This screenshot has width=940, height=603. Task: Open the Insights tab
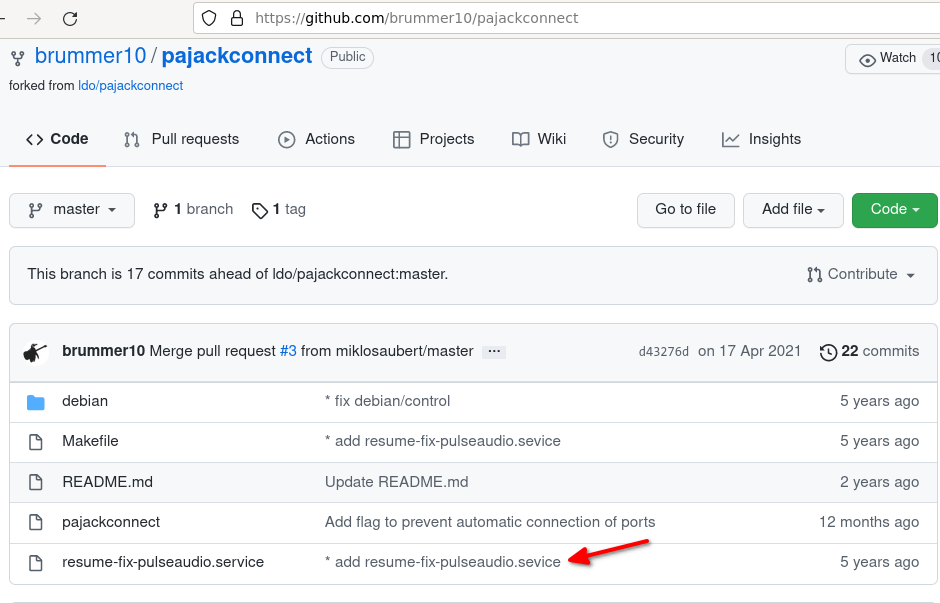[761, 139]
